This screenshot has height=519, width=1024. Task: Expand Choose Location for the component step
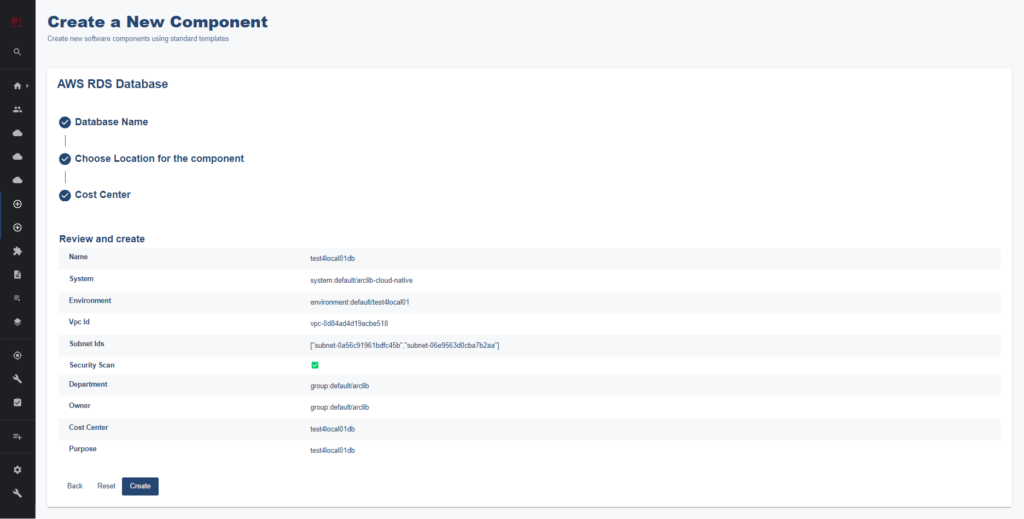(159, 158)
